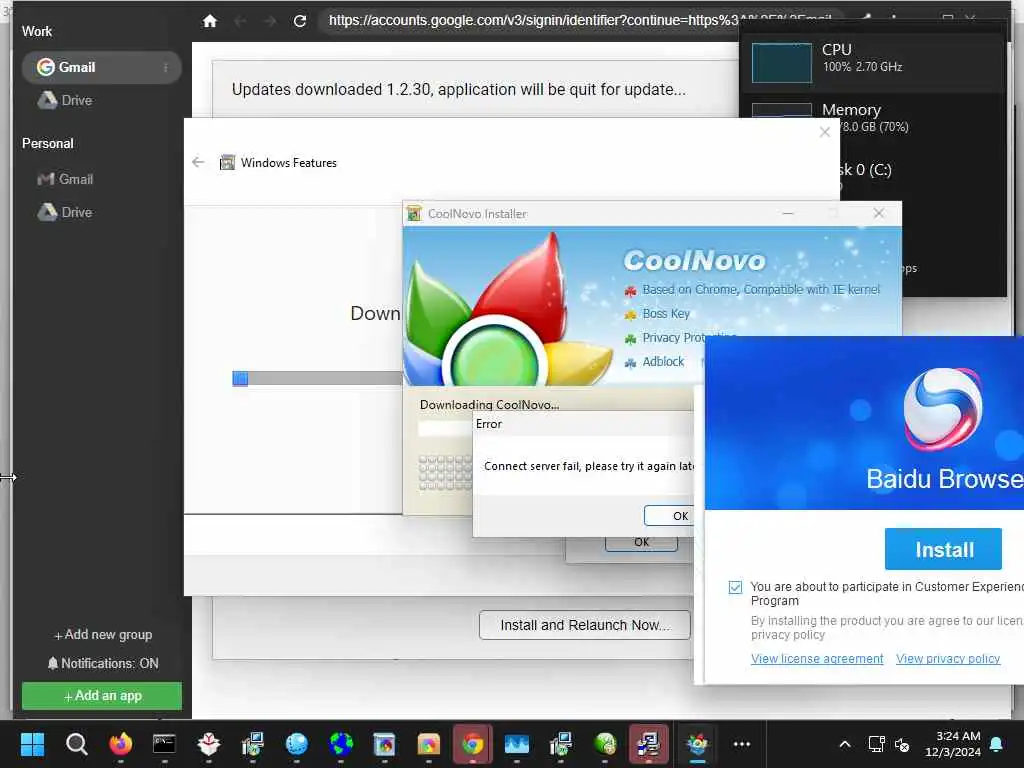1024x768 pixels.
Task: Go back using the toolbar back arrow
Action: point(240,21)
